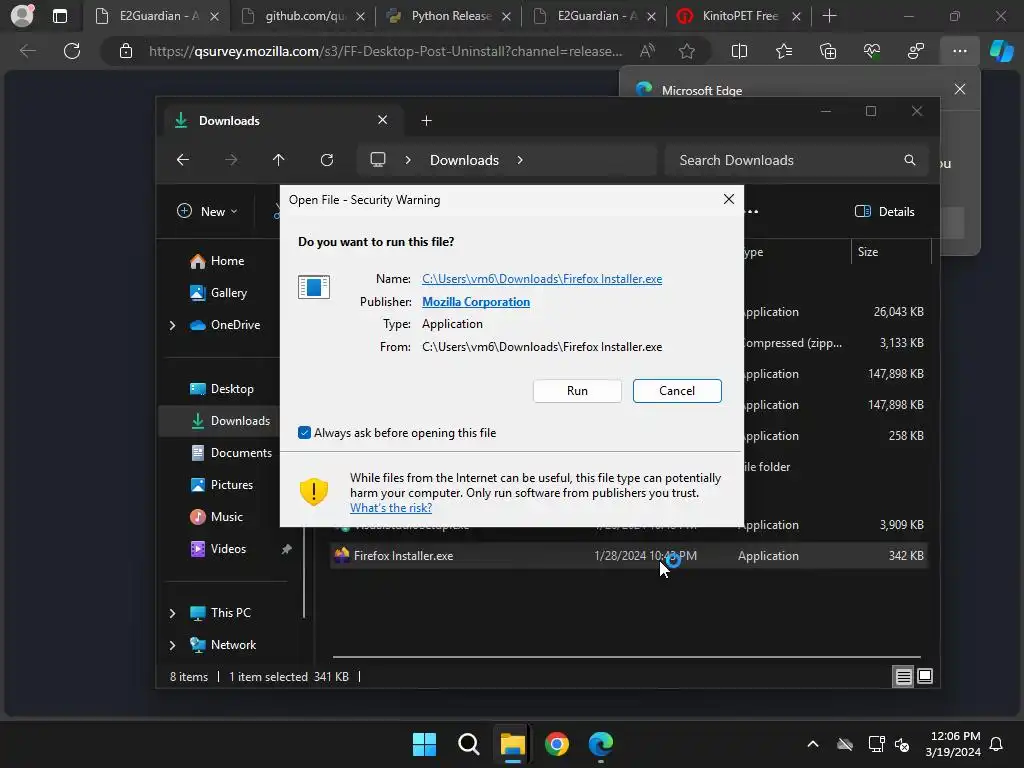This screenshot has height=768, width=1024.
Task: Open the Windows Start menu
Action: [x=424, y=744]
